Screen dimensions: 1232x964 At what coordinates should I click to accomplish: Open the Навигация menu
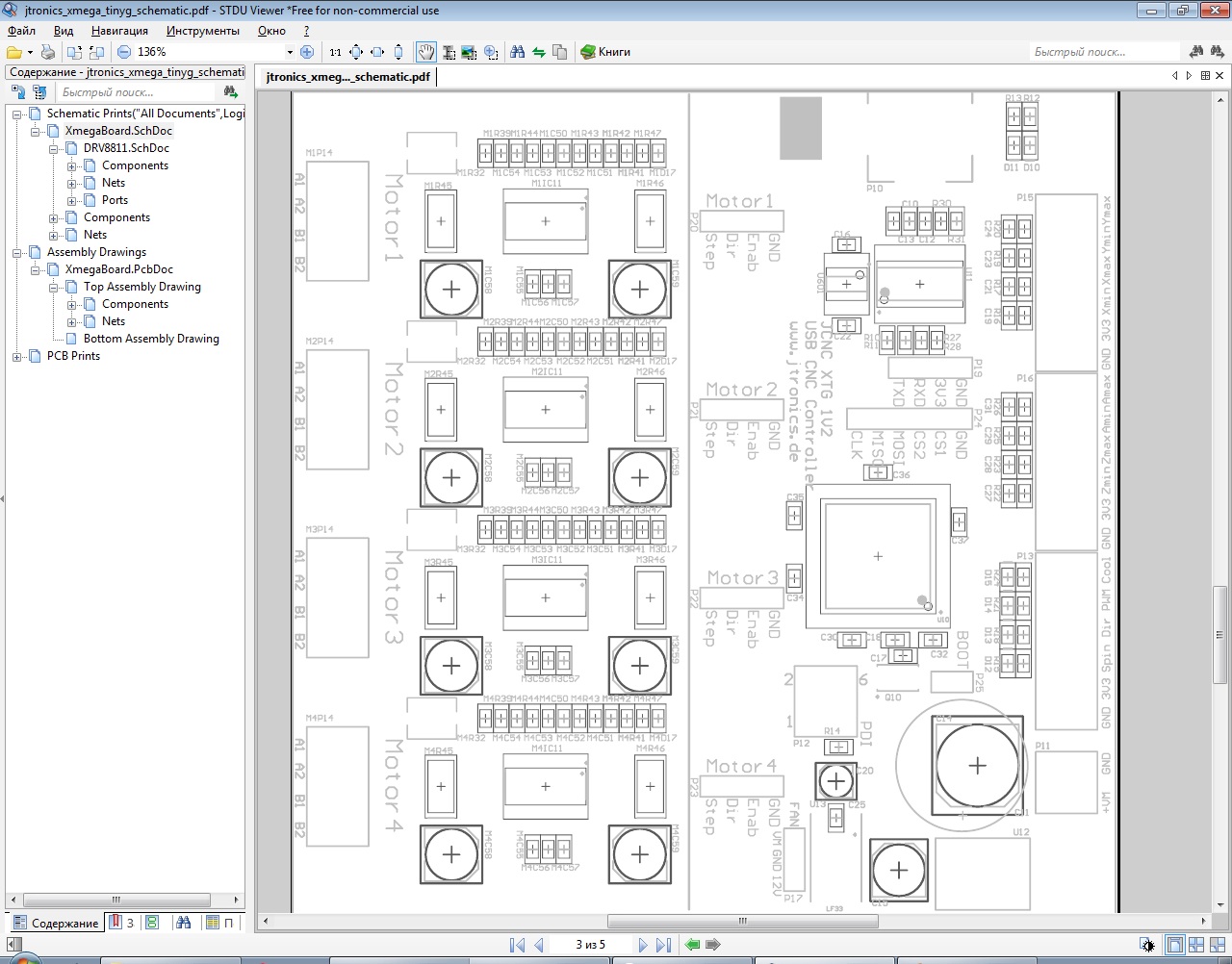point(119,31)
